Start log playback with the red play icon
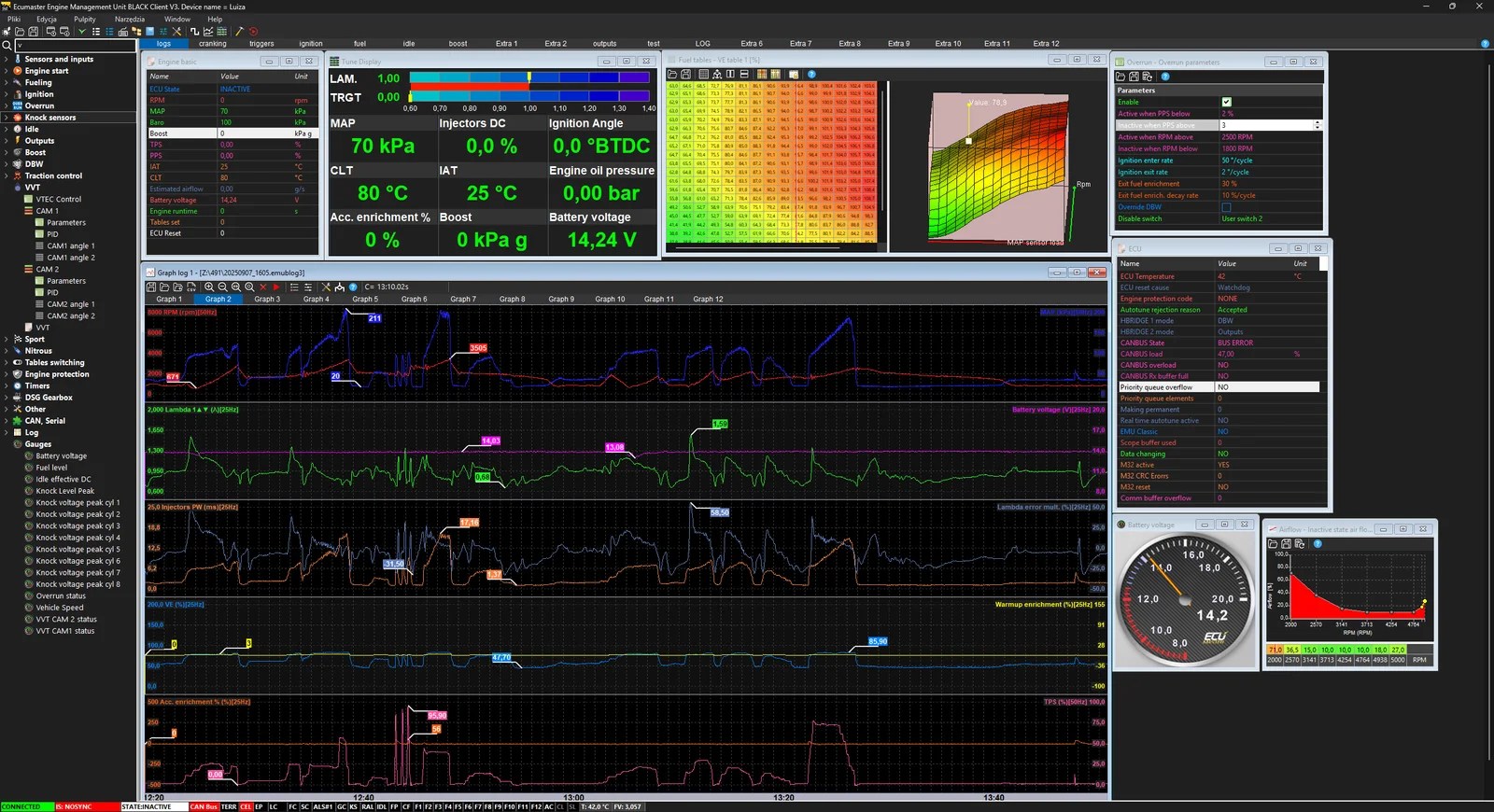Image resolution: width=1494 pixels, height=812 pixels. (276, 287)
